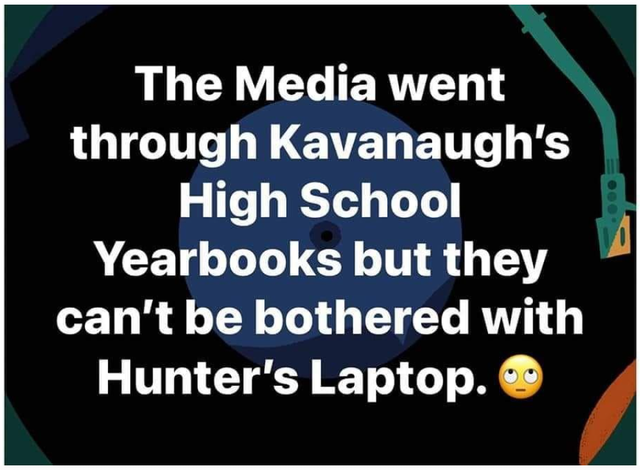Click the word "went" in the first line
The width and height of the screenshot is (640, 470).
click(447, 85)
